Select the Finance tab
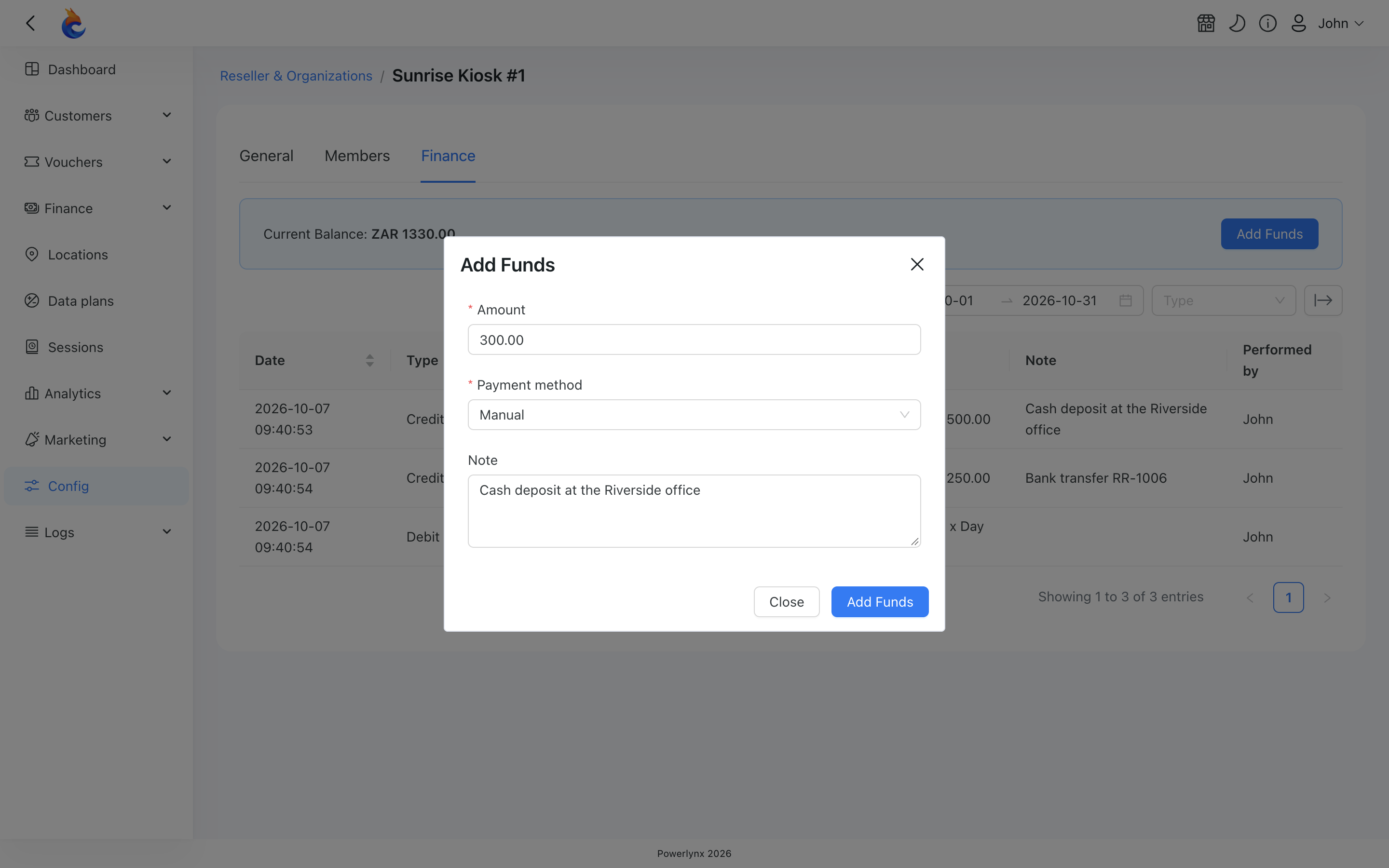This screenshot has width=1389, height=868. [448, 156]
